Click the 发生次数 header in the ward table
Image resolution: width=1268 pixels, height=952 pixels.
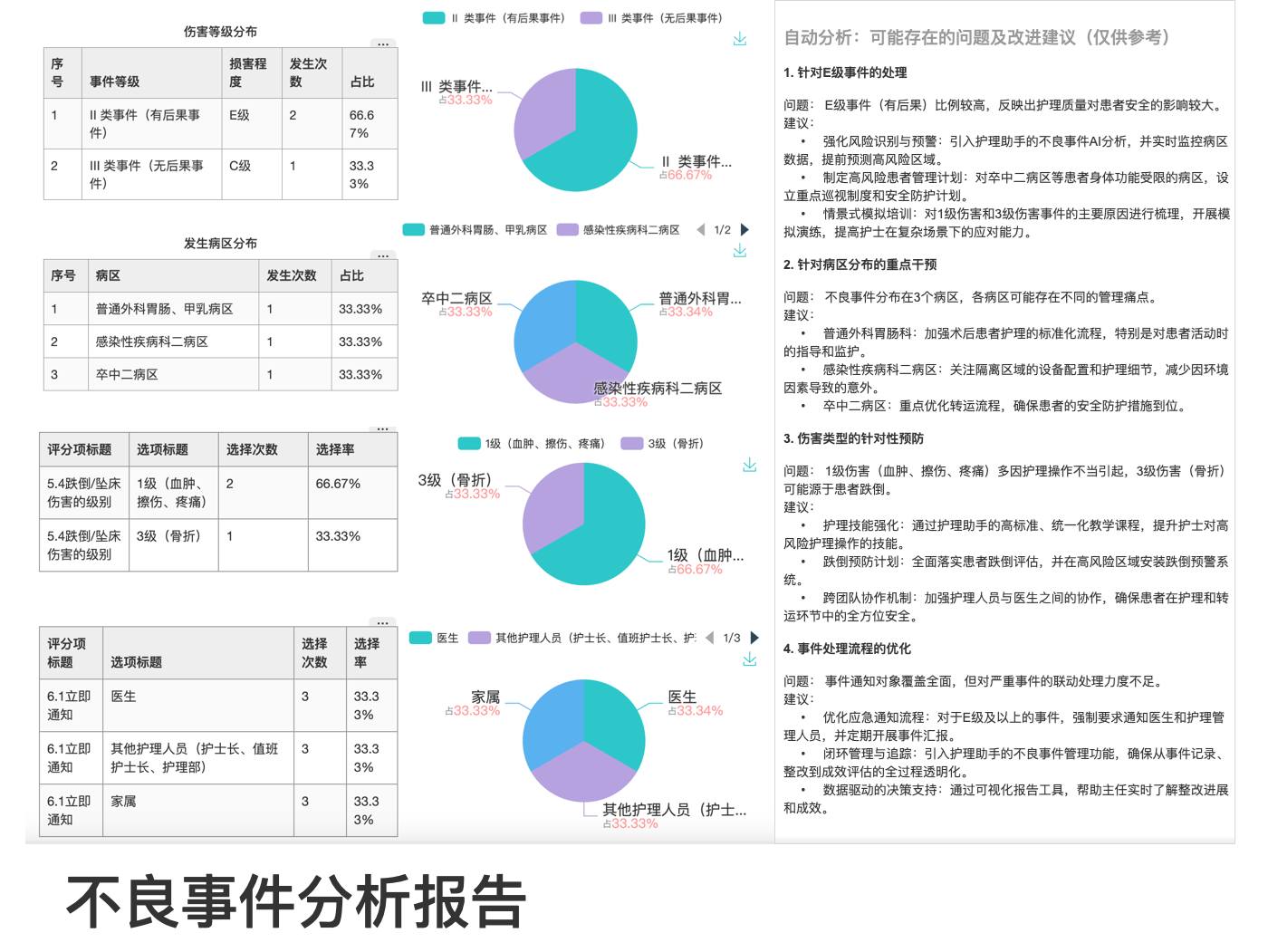tap(291, 275)
